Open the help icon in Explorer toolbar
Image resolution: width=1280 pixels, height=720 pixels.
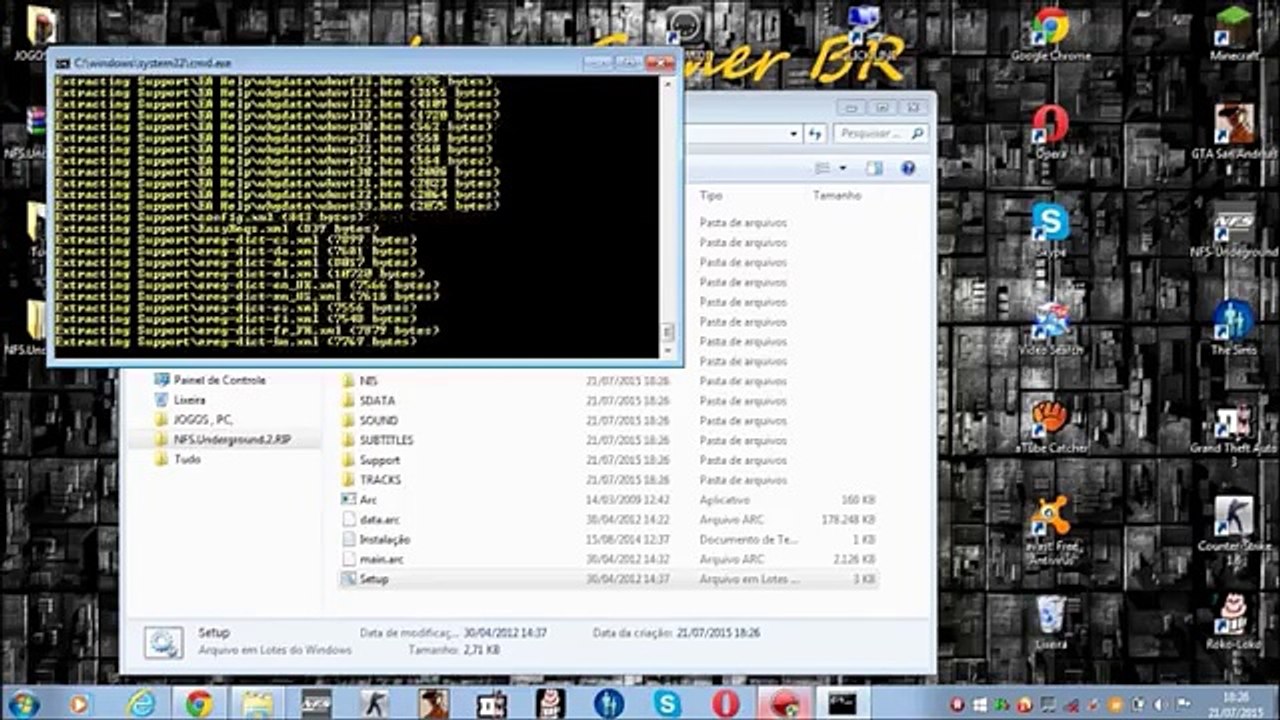[908, 168]
